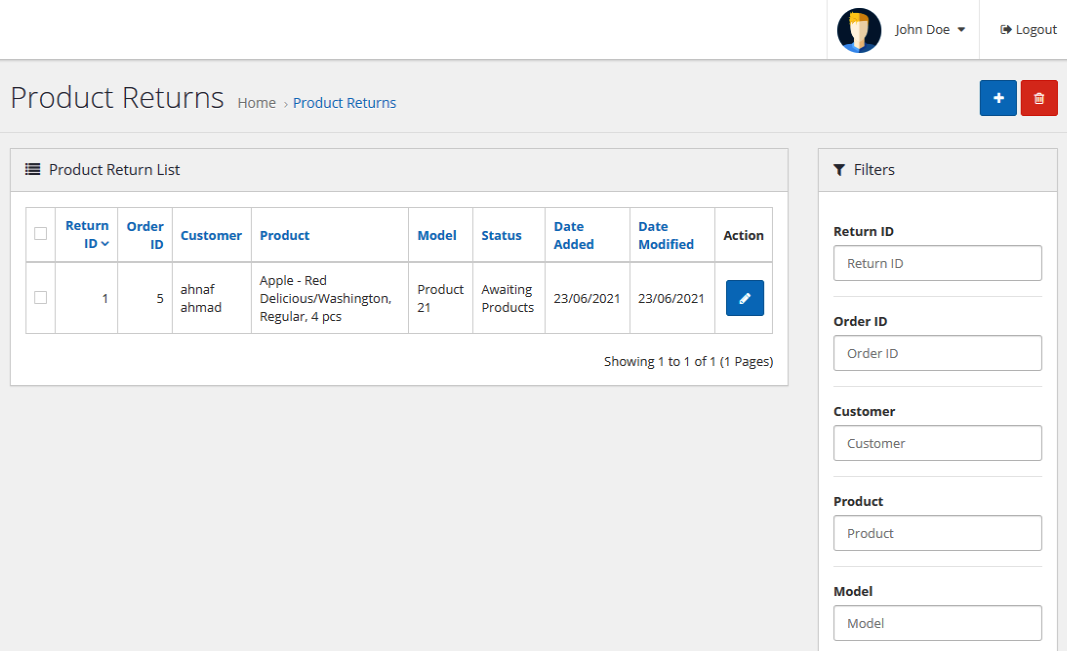The height and width of the screenshot is (651, 1067).
Task: Click the blue add new return button
Action: click(997, 98)
